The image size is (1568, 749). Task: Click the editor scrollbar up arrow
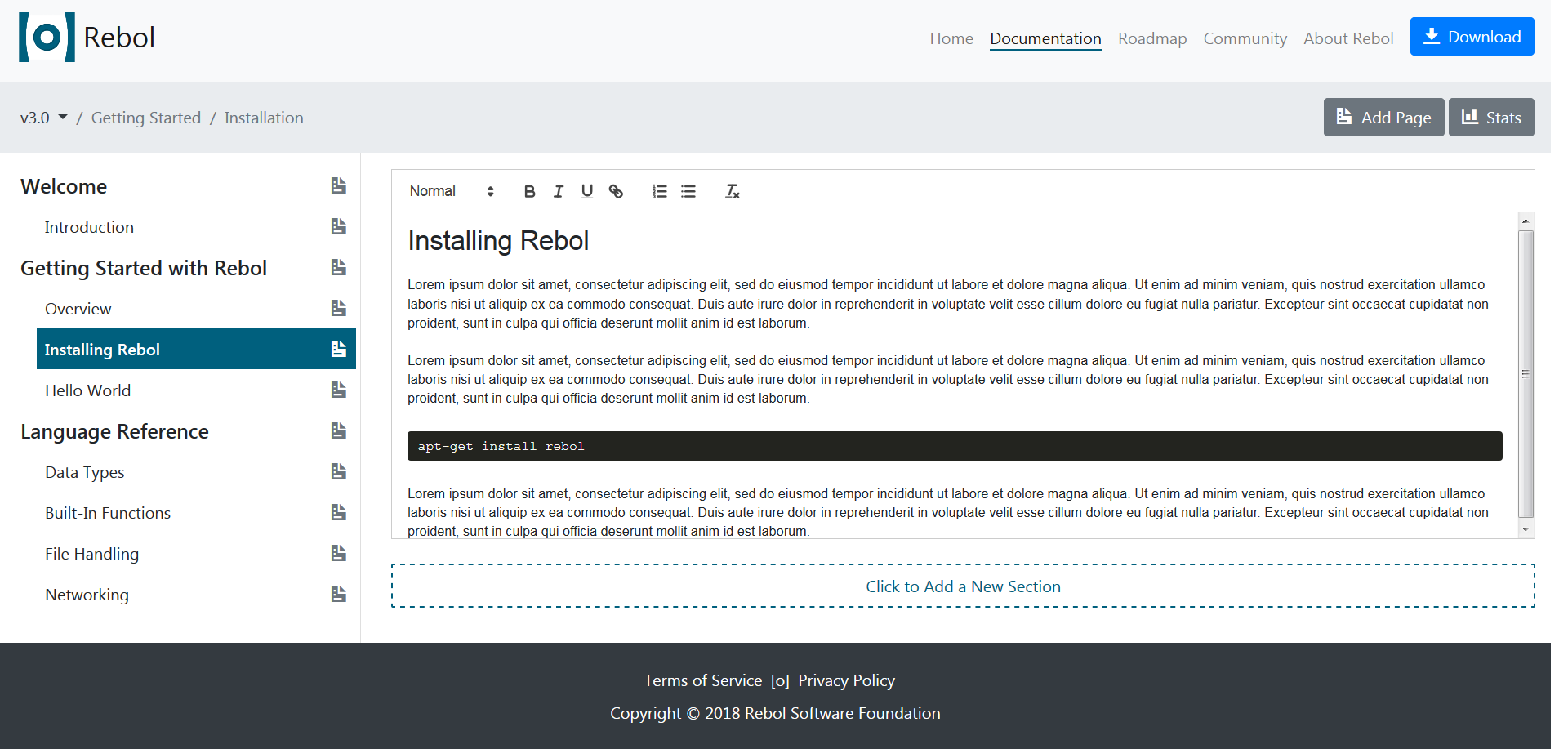(1526, 221)
